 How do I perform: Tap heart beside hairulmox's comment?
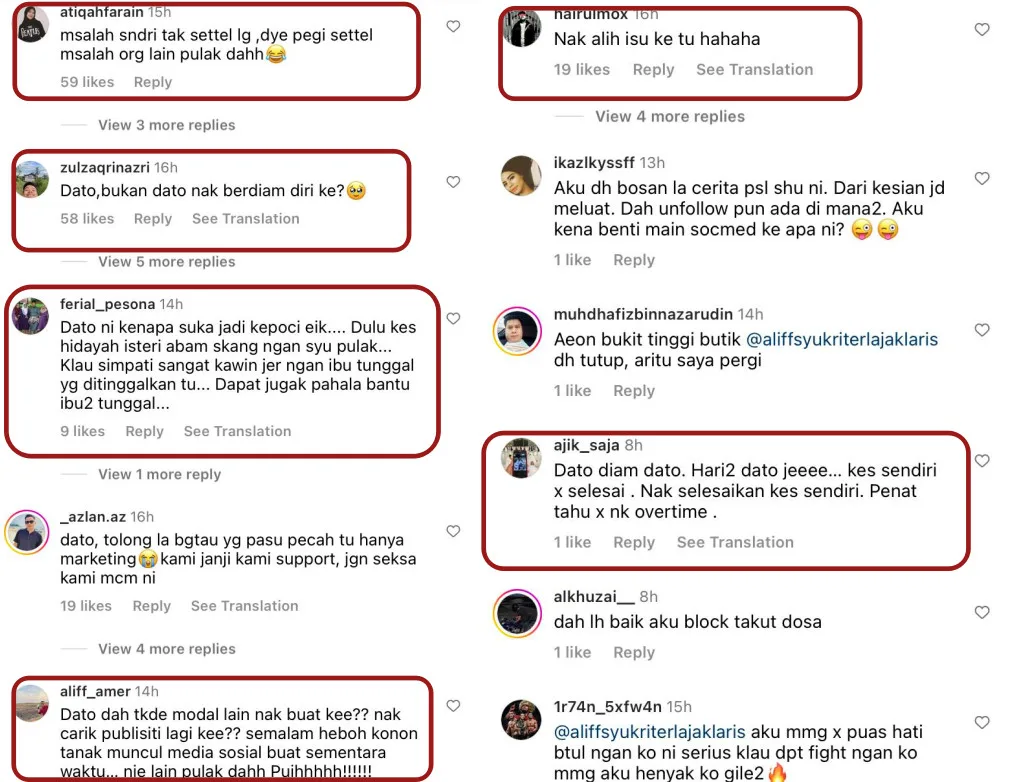point(982,30)
